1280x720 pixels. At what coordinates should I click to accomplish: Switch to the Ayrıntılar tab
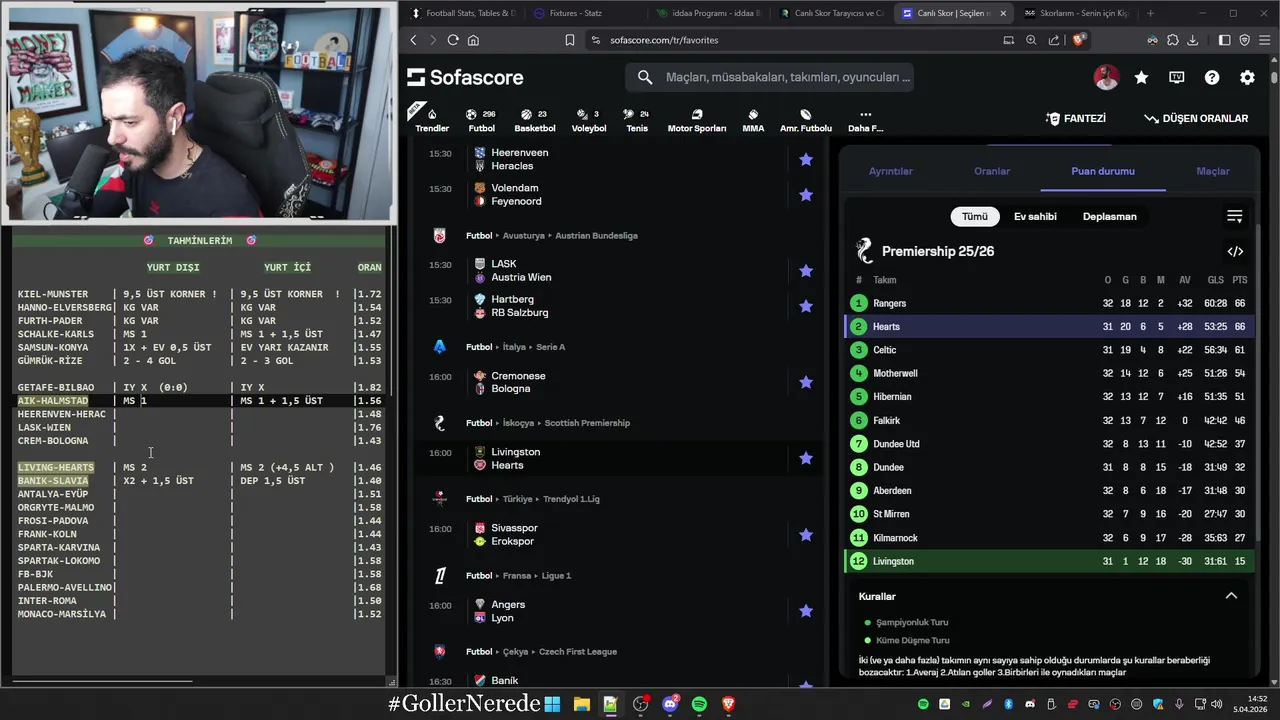(891, 171)
